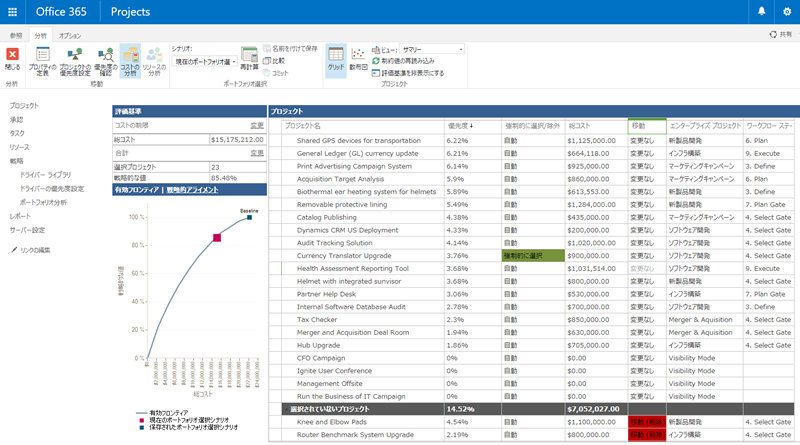Click Office 365 brand link
The image size is (800, 445).
point(61,12)
